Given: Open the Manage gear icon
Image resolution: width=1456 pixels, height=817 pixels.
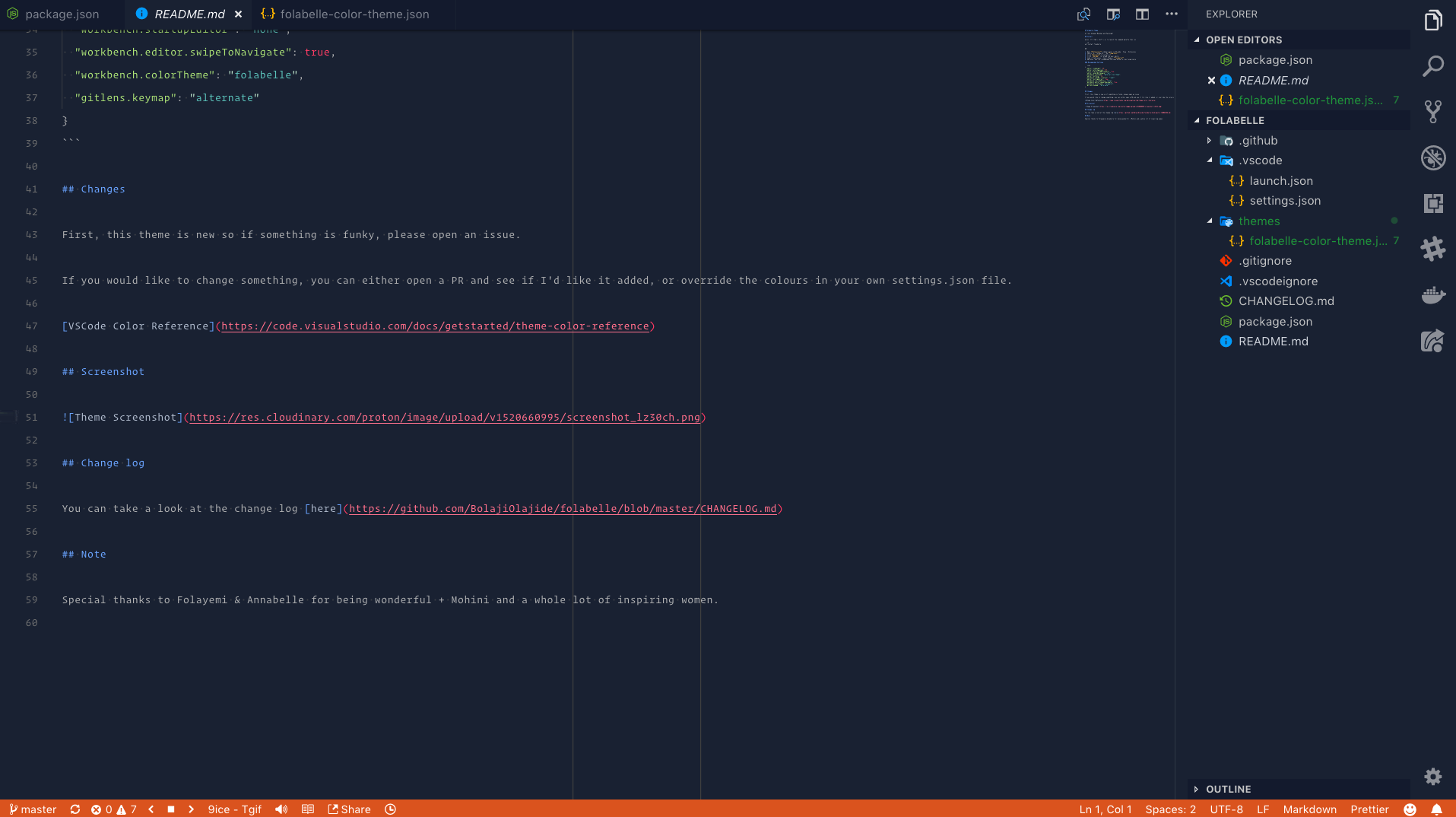Looking at the screenshot, I should (1433, 777).
